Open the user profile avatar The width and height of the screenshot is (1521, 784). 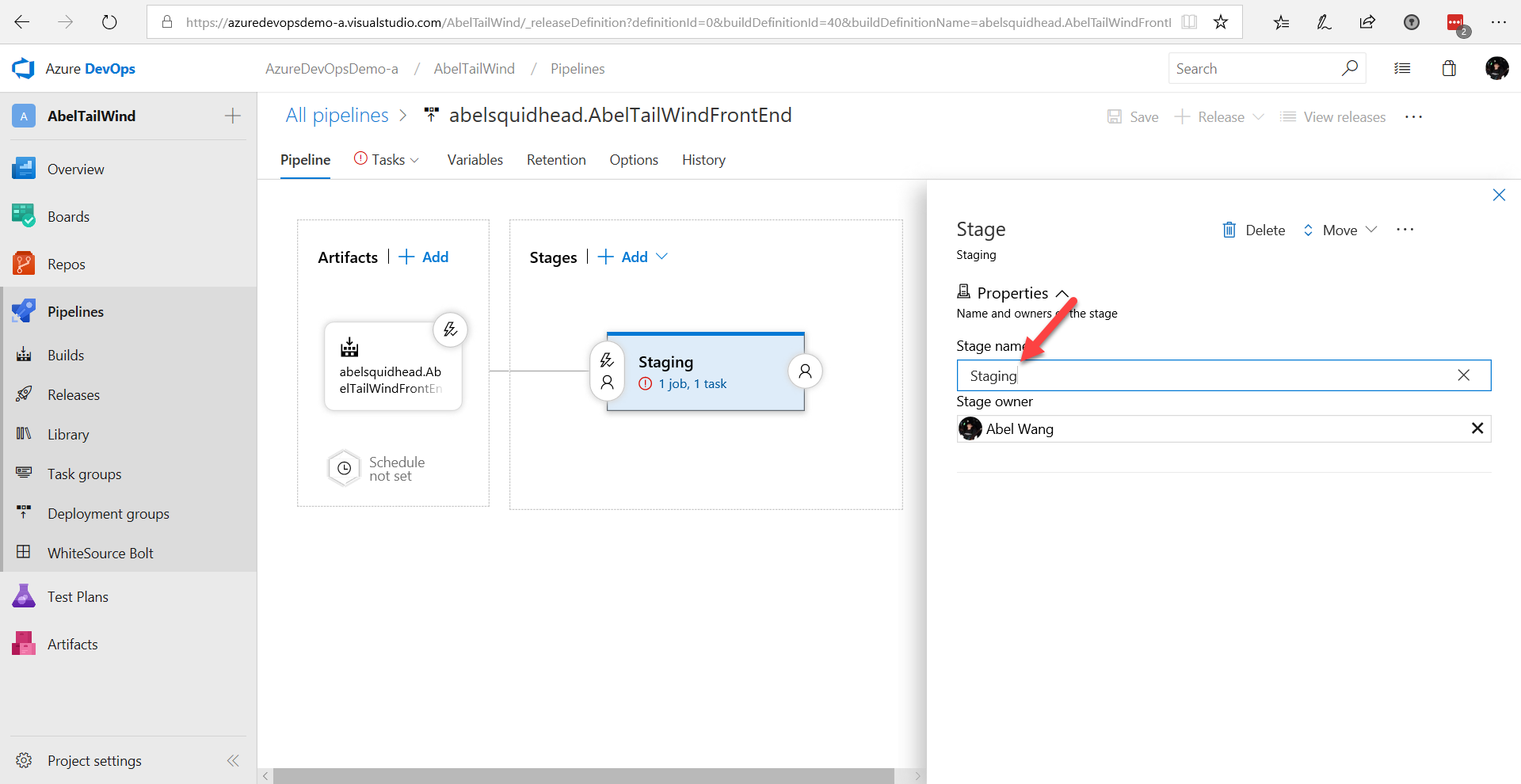tap(1496, 69)
